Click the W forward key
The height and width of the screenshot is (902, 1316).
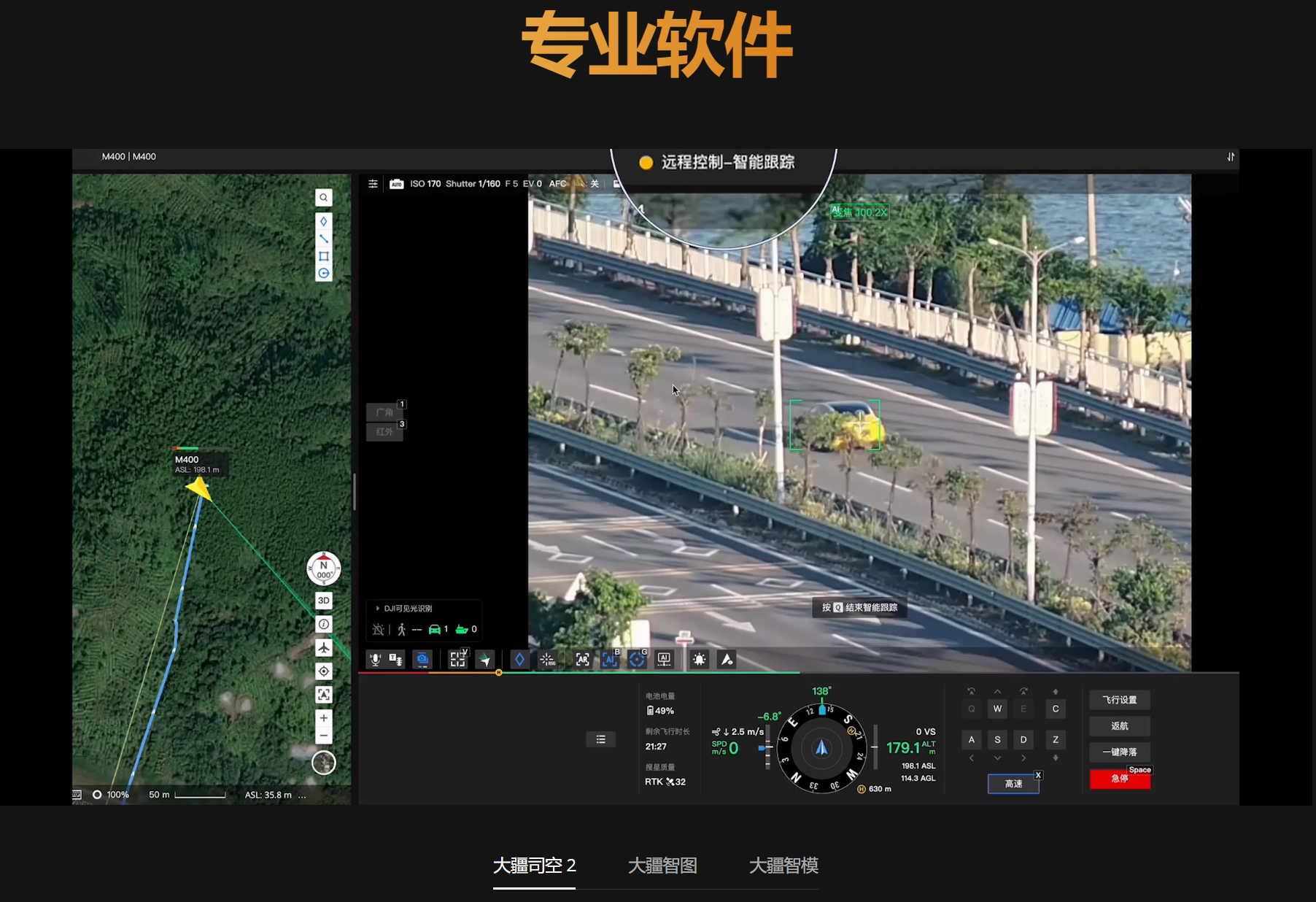997,709
